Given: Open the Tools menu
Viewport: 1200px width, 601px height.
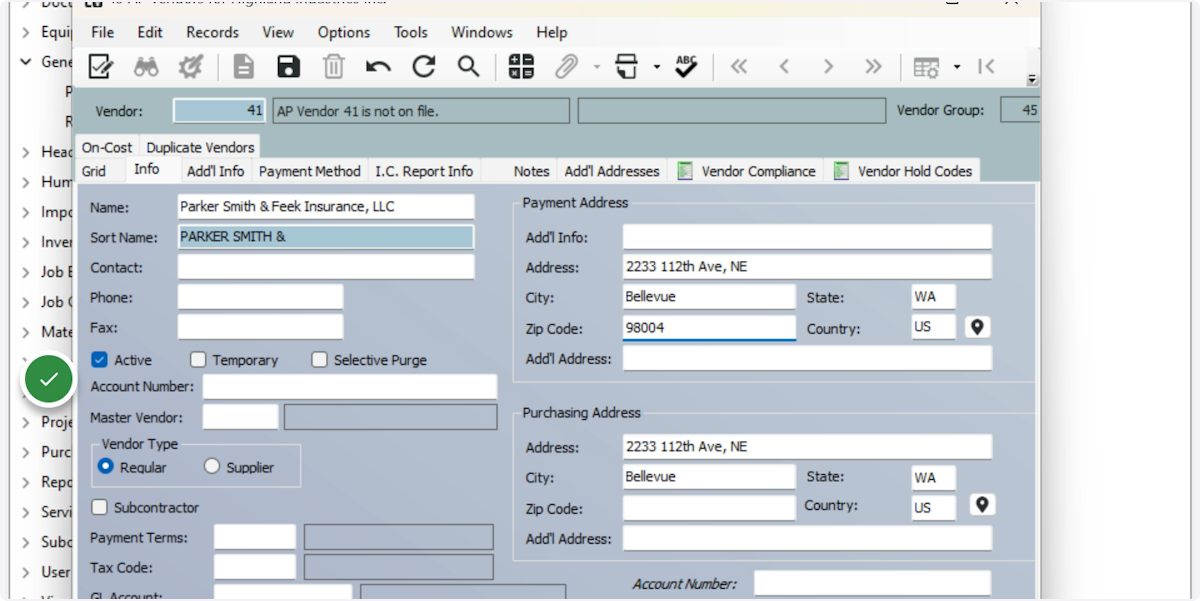Looking at the screenshot, I should pyautogui.click(x=411, y=32).
